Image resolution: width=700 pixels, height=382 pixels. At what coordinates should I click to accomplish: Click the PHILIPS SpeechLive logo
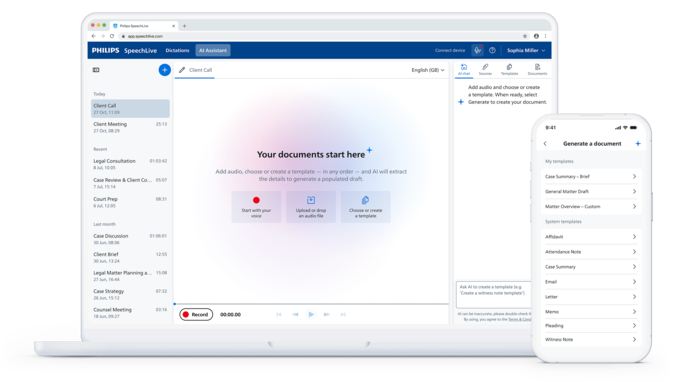[x=124, y=50]
